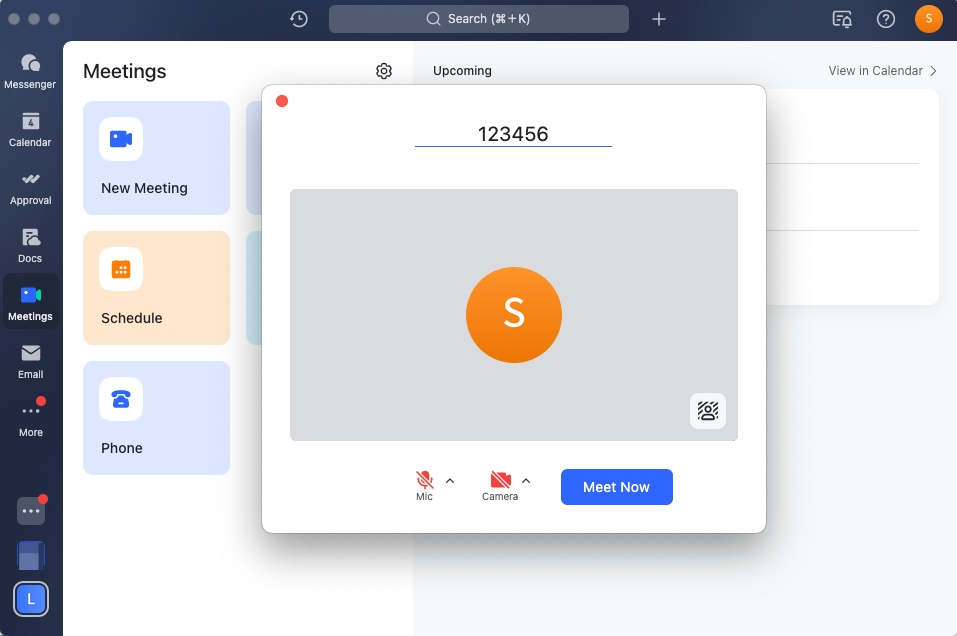Open the Approval sidebar icon
Viewport: 957px width, 636px height.
tap(30, 186)
